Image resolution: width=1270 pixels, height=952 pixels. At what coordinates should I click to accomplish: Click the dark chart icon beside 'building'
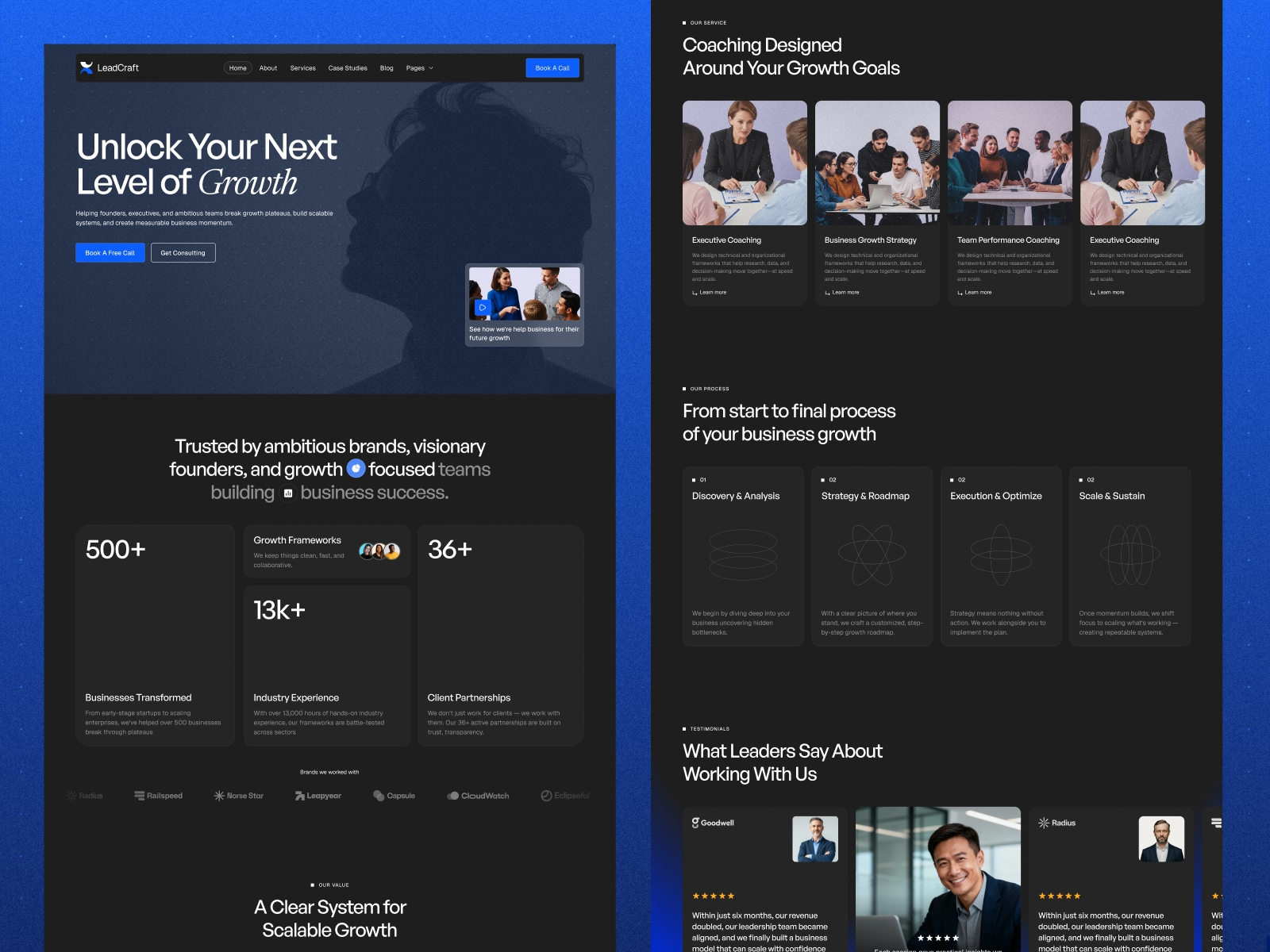(288, 493)
